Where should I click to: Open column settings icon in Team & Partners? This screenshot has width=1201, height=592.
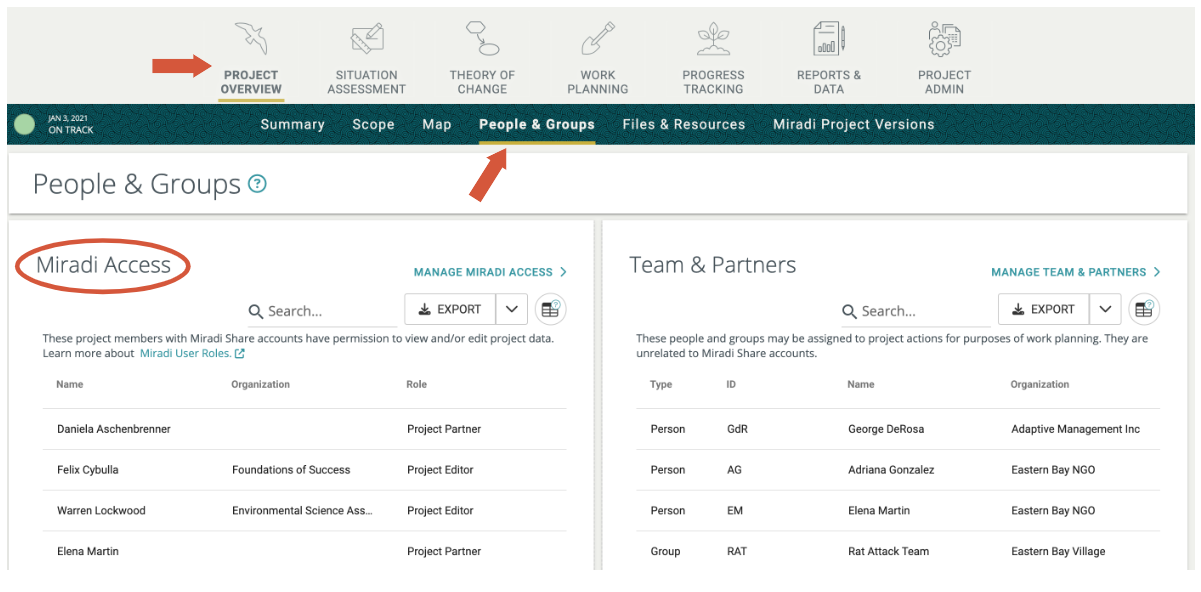(x=1144, y=310)
